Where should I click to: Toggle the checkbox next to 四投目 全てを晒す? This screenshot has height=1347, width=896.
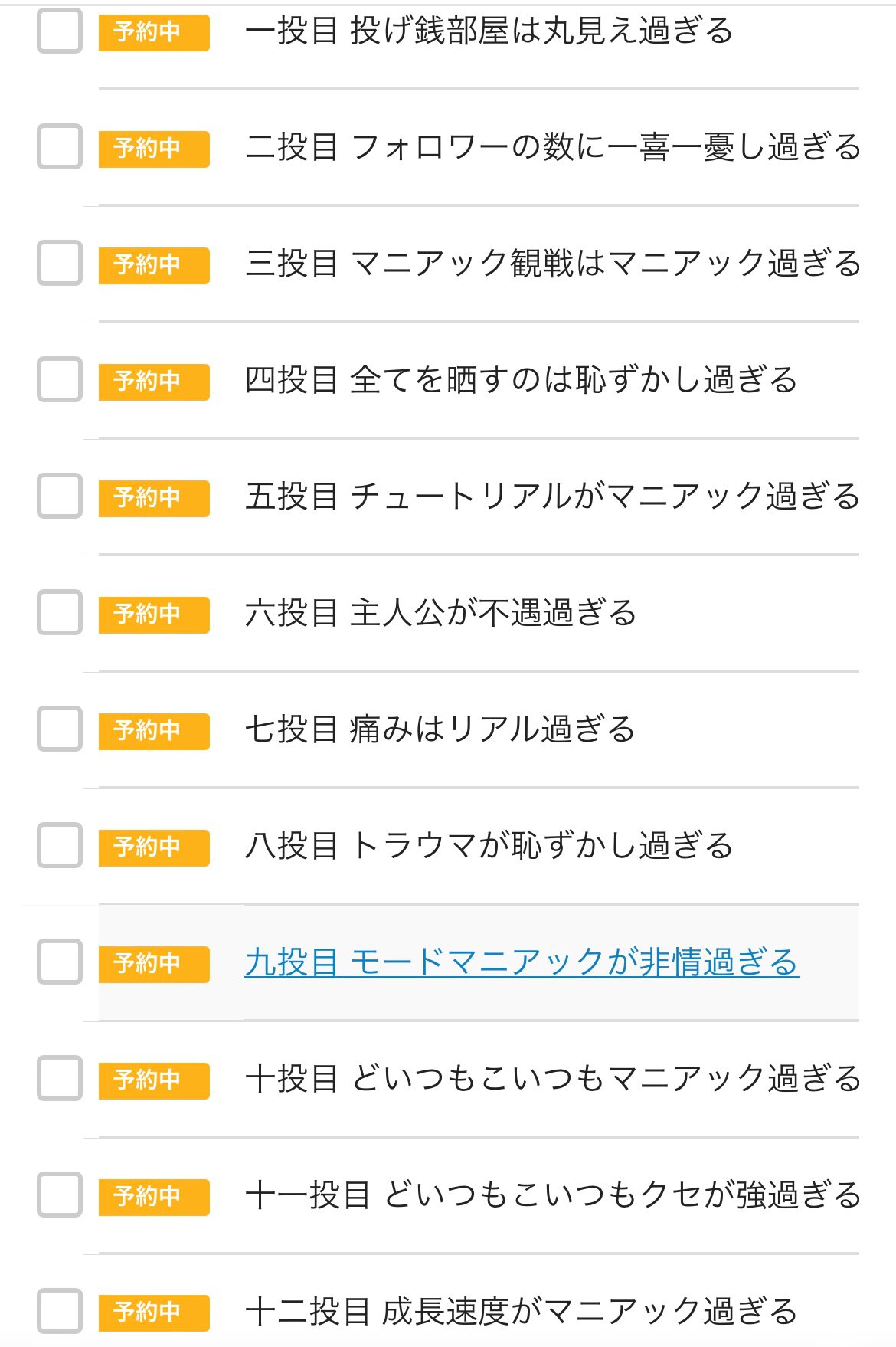pyautogui.click(x=60, y=379)
